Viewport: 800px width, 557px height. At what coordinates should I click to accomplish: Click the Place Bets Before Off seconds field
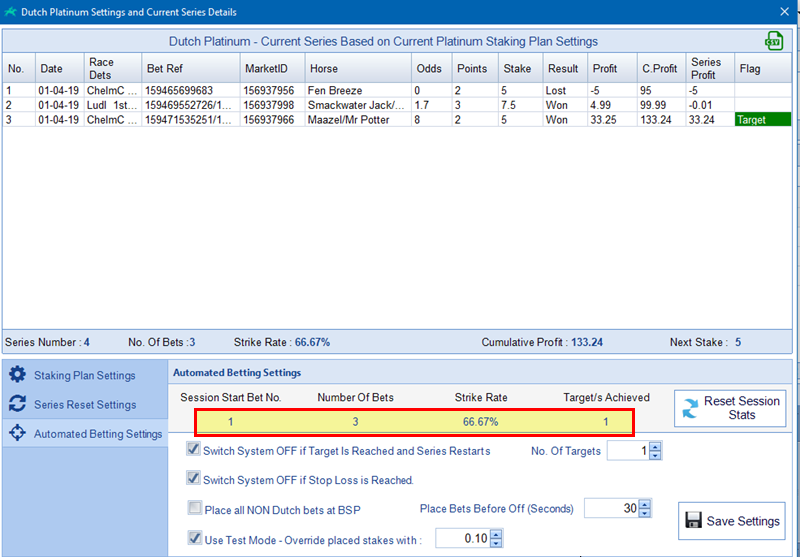coord(612,508)
